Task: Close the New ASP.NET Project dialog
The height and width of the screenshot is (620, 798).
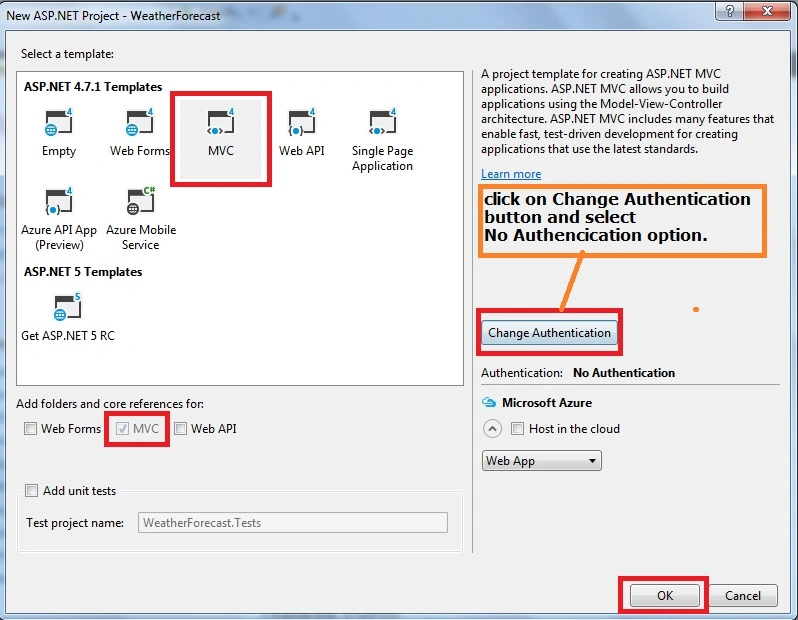Action: tap(768, 11)
